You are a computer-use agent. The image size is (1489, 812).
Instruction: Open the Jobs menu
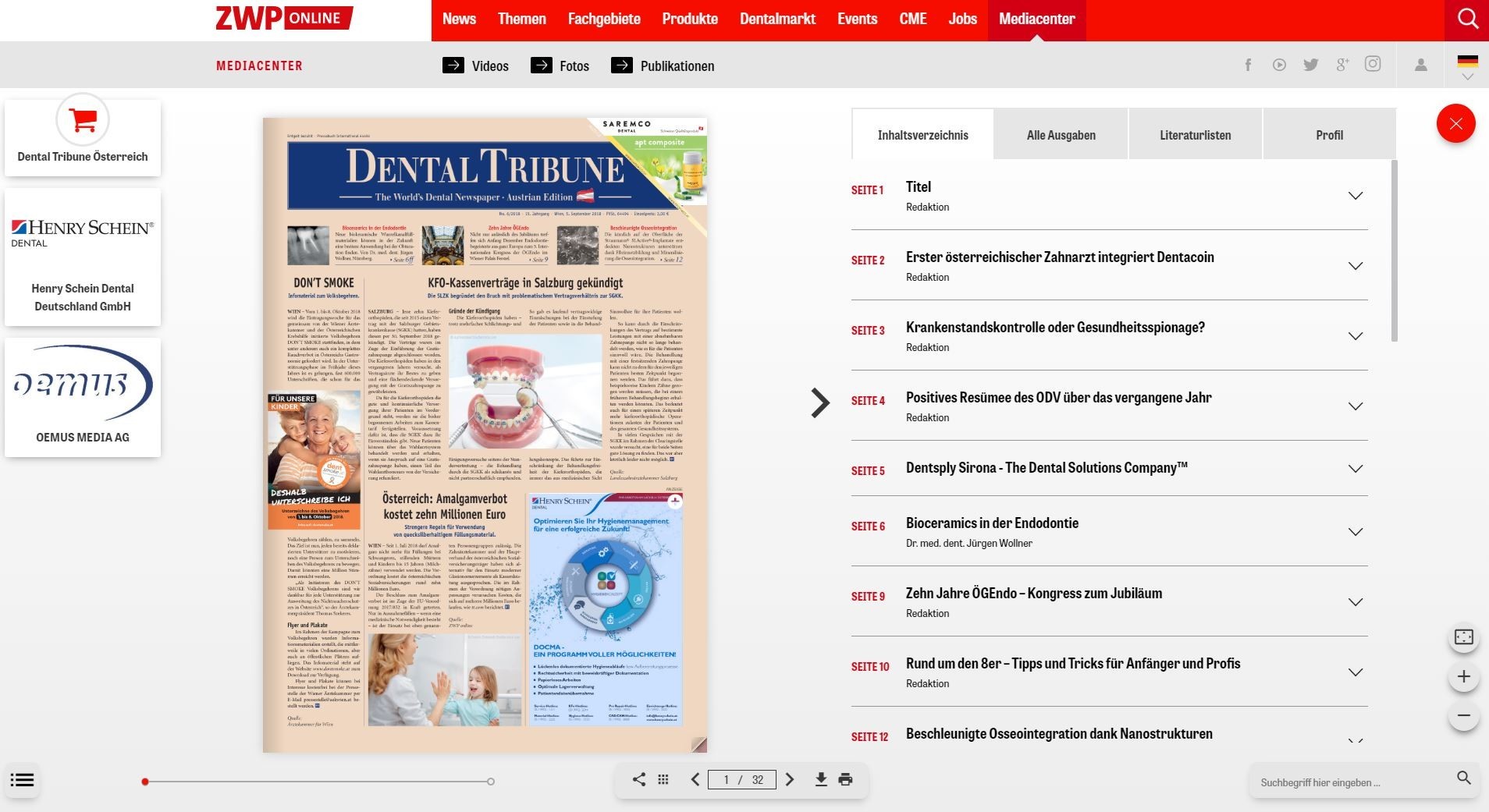962,19
